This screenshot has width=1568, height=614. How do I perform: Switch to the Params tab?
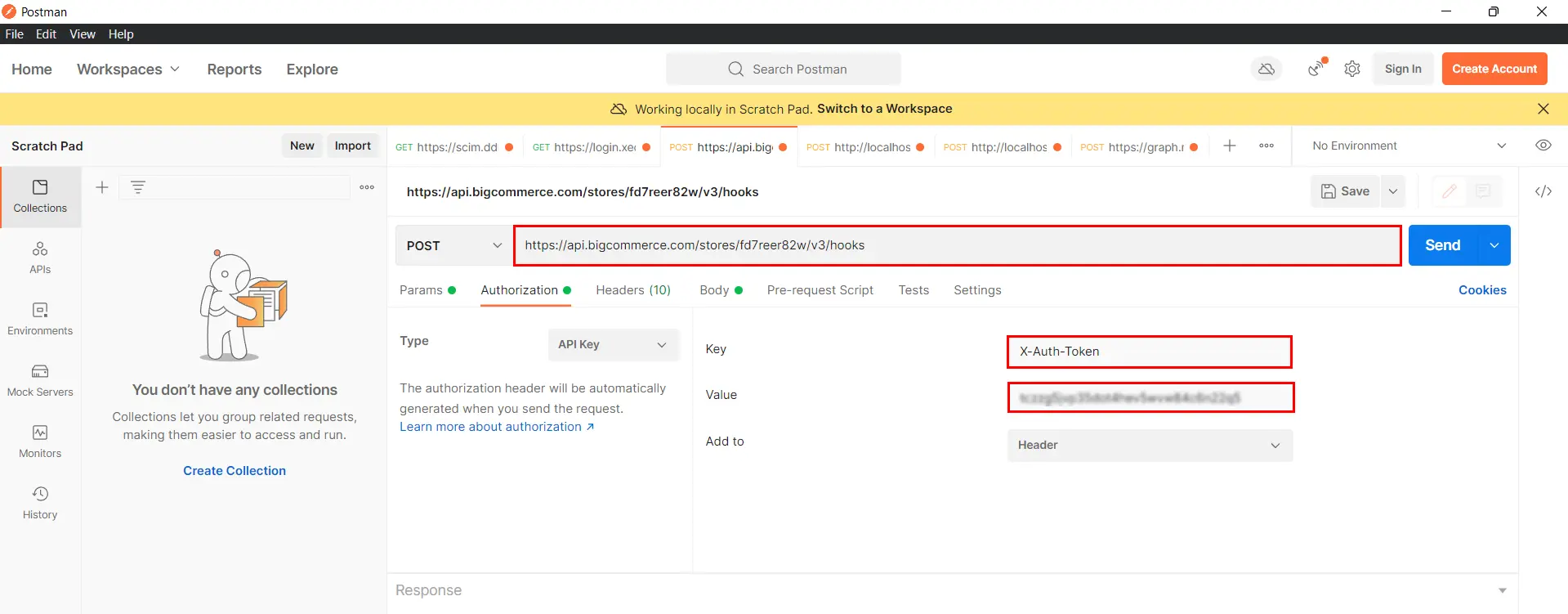point(427,290)
